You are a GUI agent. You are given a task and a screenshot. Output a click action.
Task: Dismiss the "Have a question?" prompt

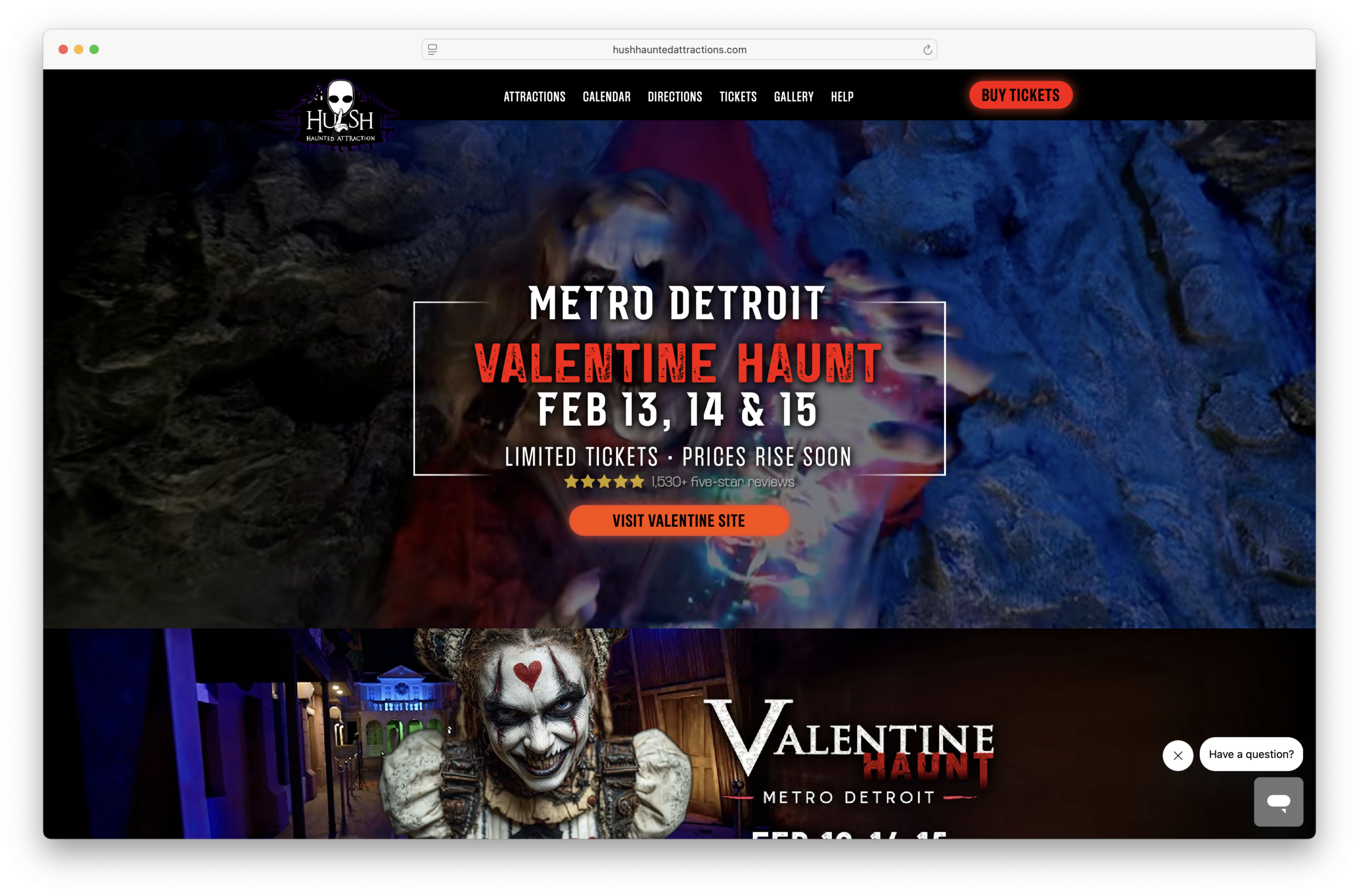tap(1177, 755)
